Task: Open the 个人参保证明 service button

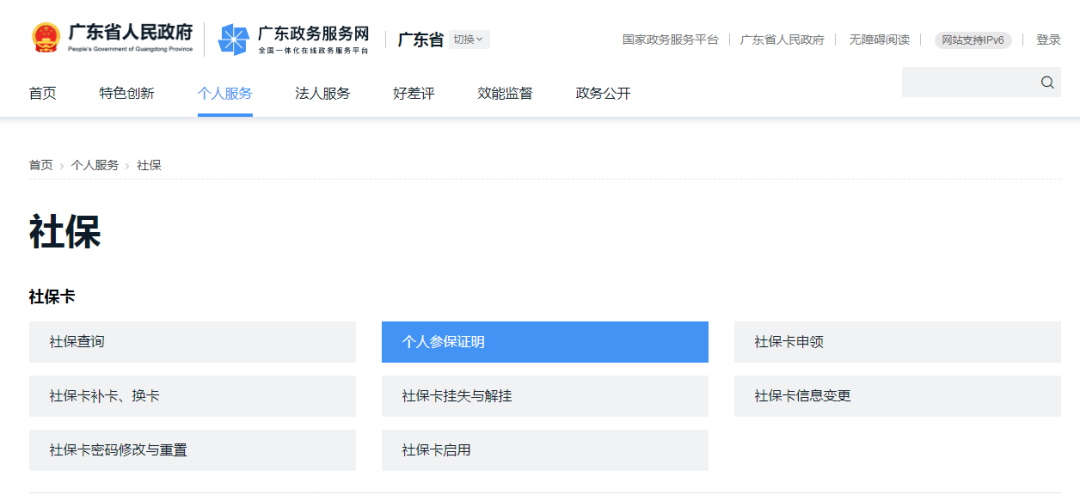Action: coord(545,342)
